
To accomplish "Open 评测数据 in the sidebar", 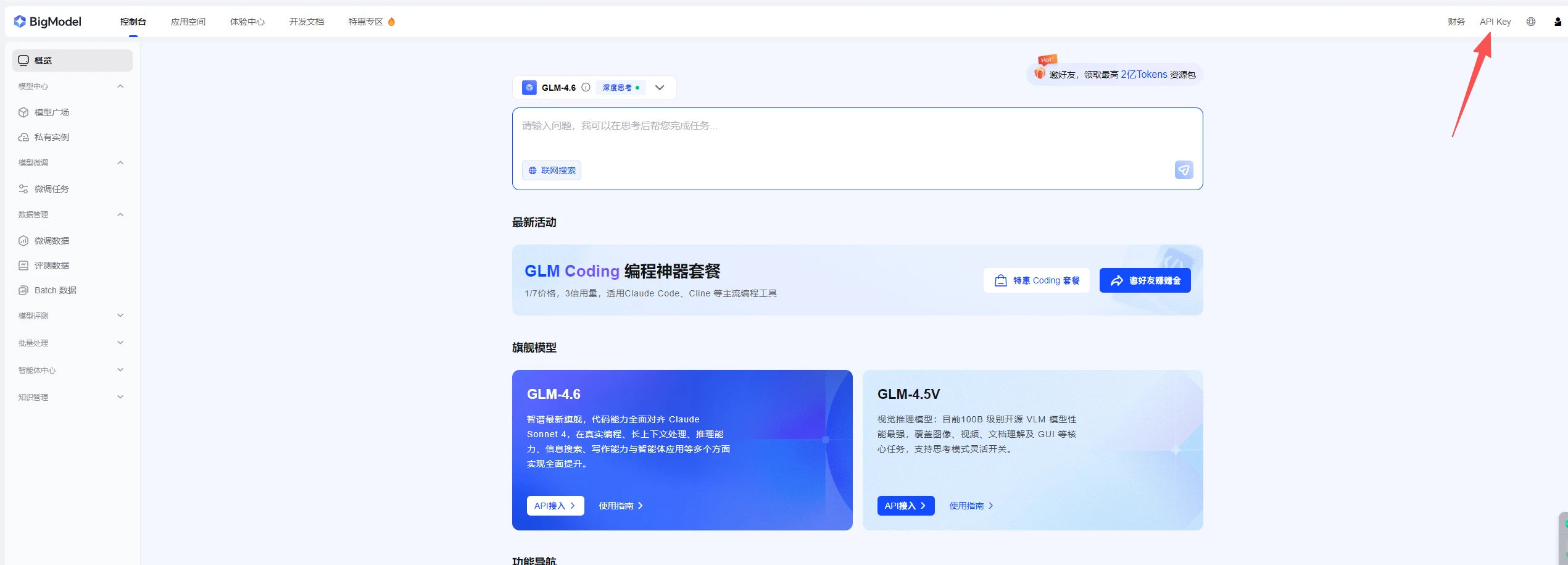I will pos(52,265).
